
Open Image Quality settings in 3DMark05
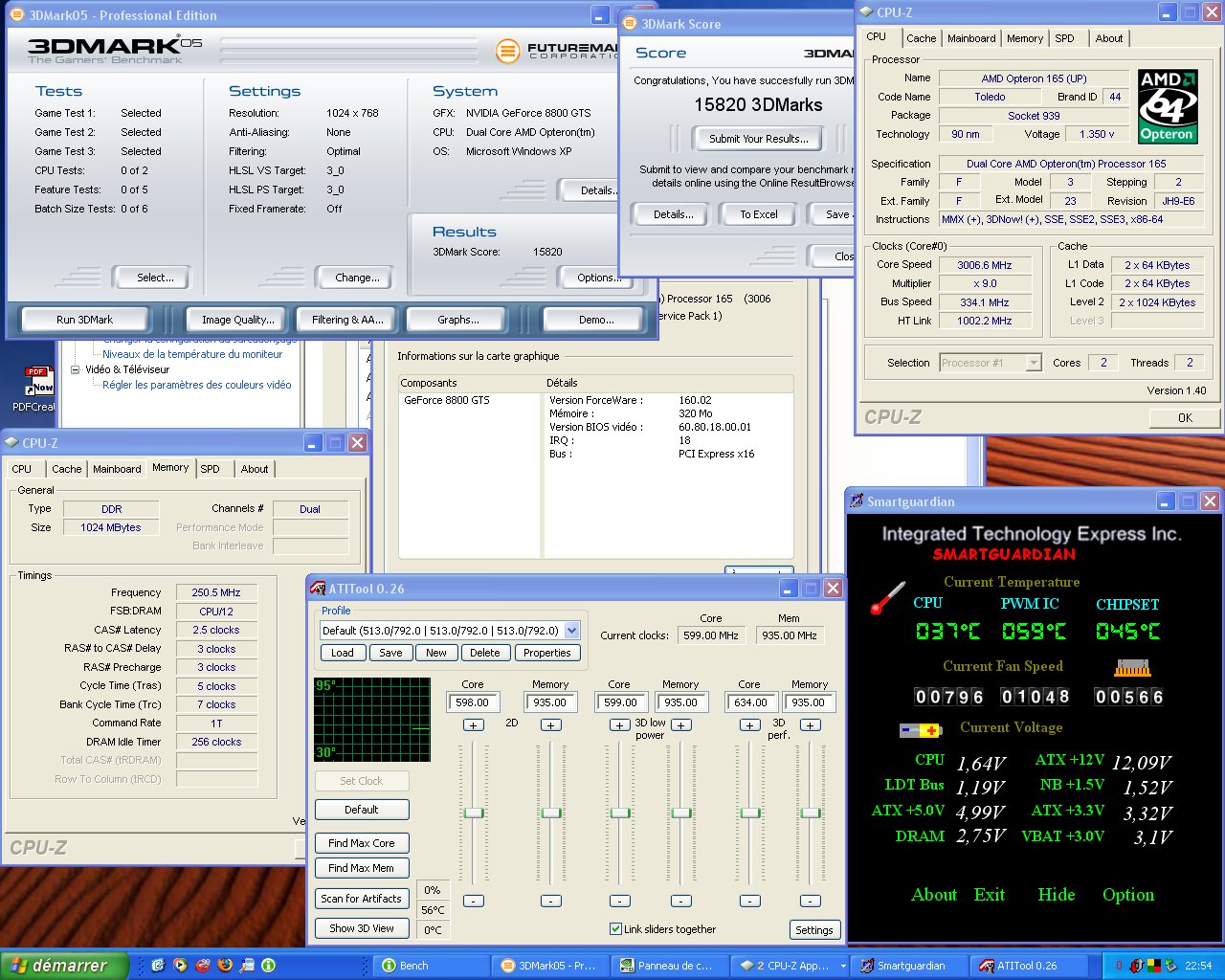tap(238, 320)
